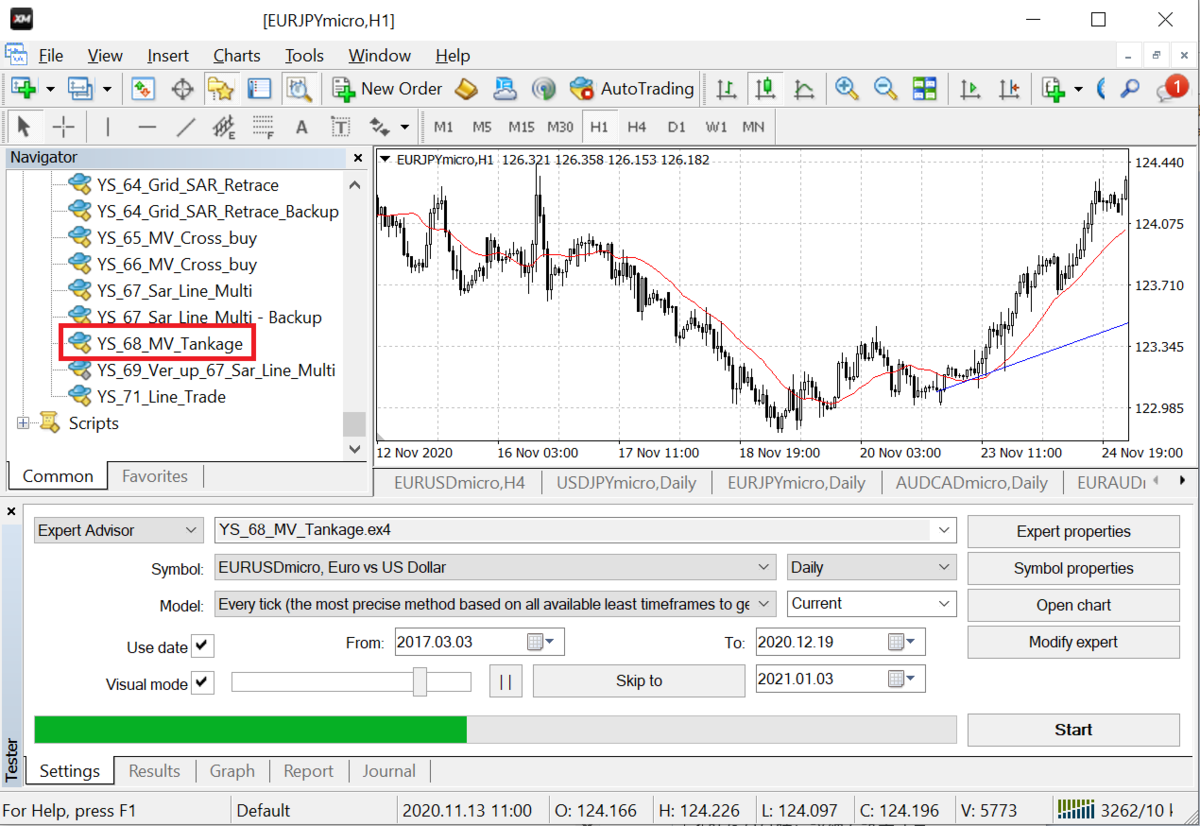Toggle the Use date checkbox
This screenshot has width=1200, height=826.
tap(203, 647)
